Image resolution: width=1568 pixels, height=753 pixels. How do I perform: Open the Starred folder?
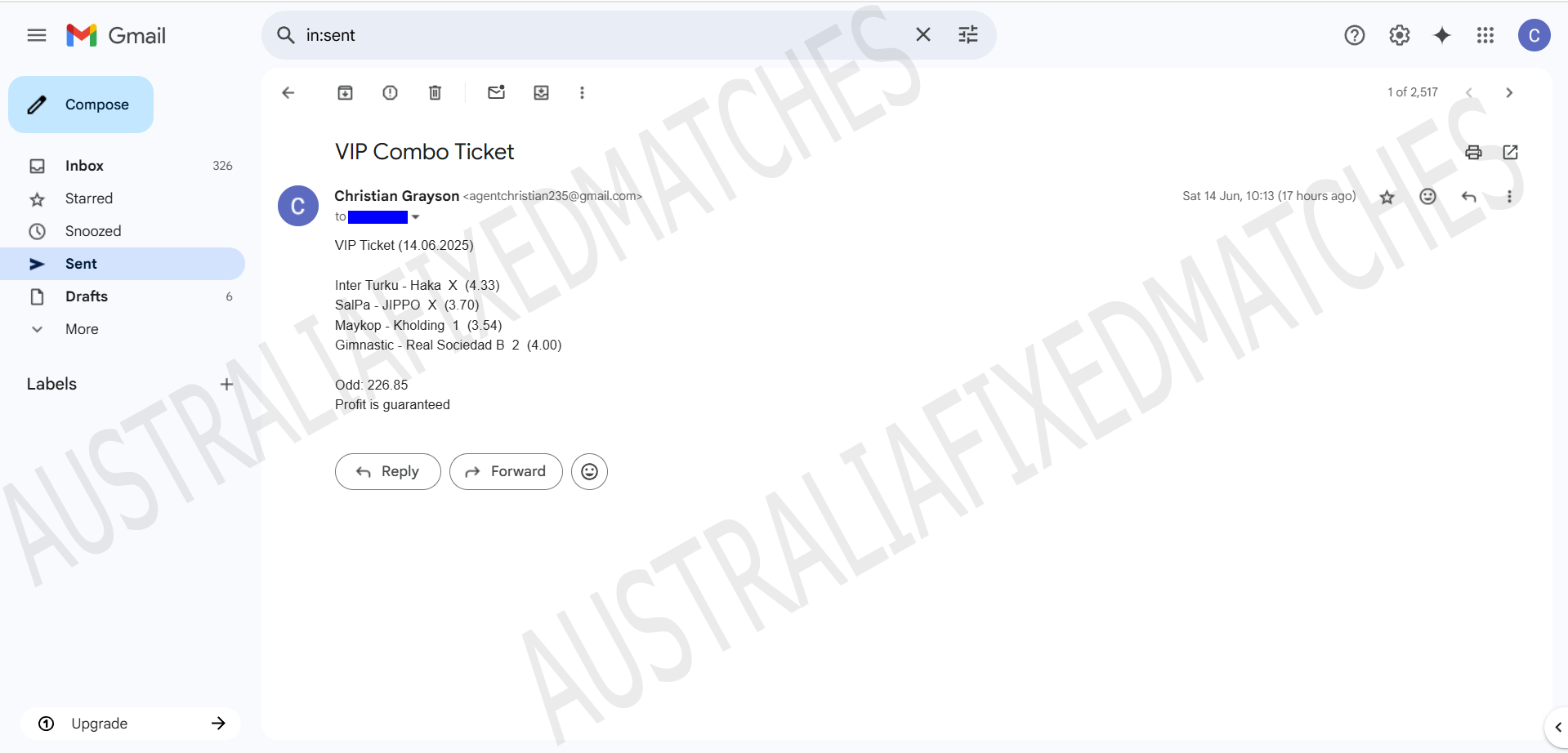click(123, 198)
